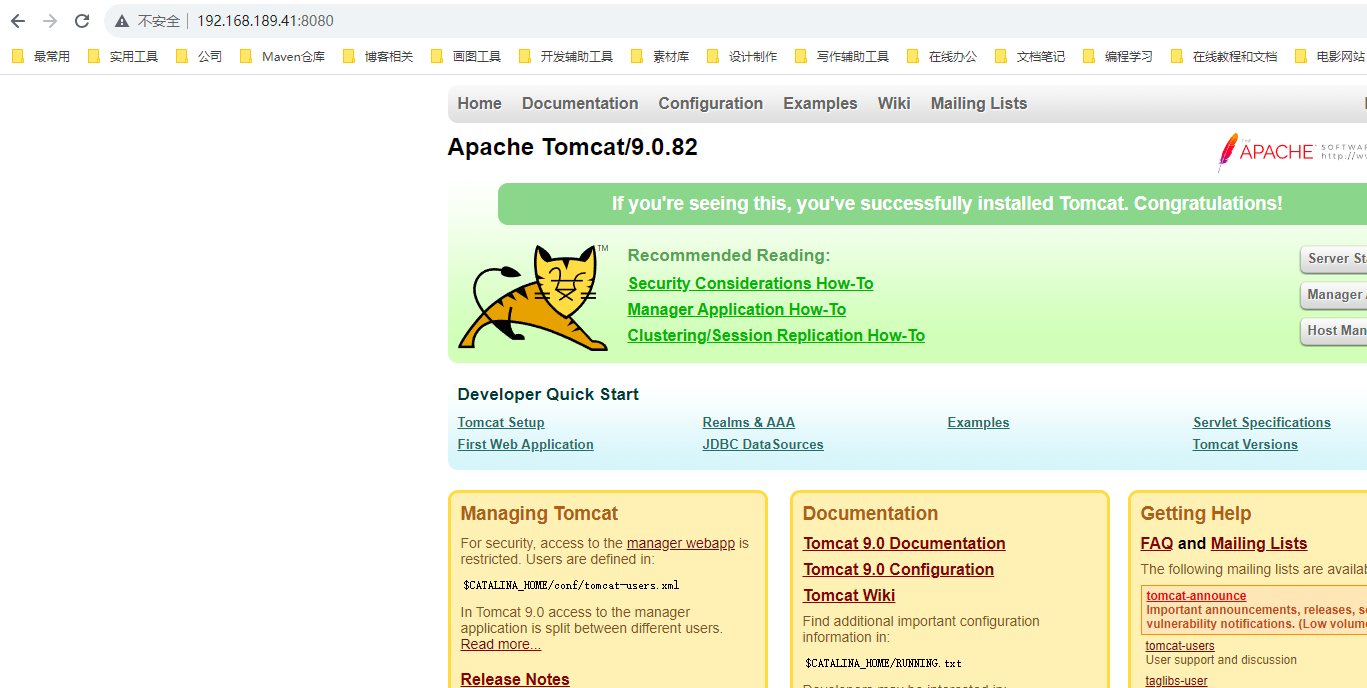
Task: Open the Documentation navigation item
Action: (x=580, y=103)
